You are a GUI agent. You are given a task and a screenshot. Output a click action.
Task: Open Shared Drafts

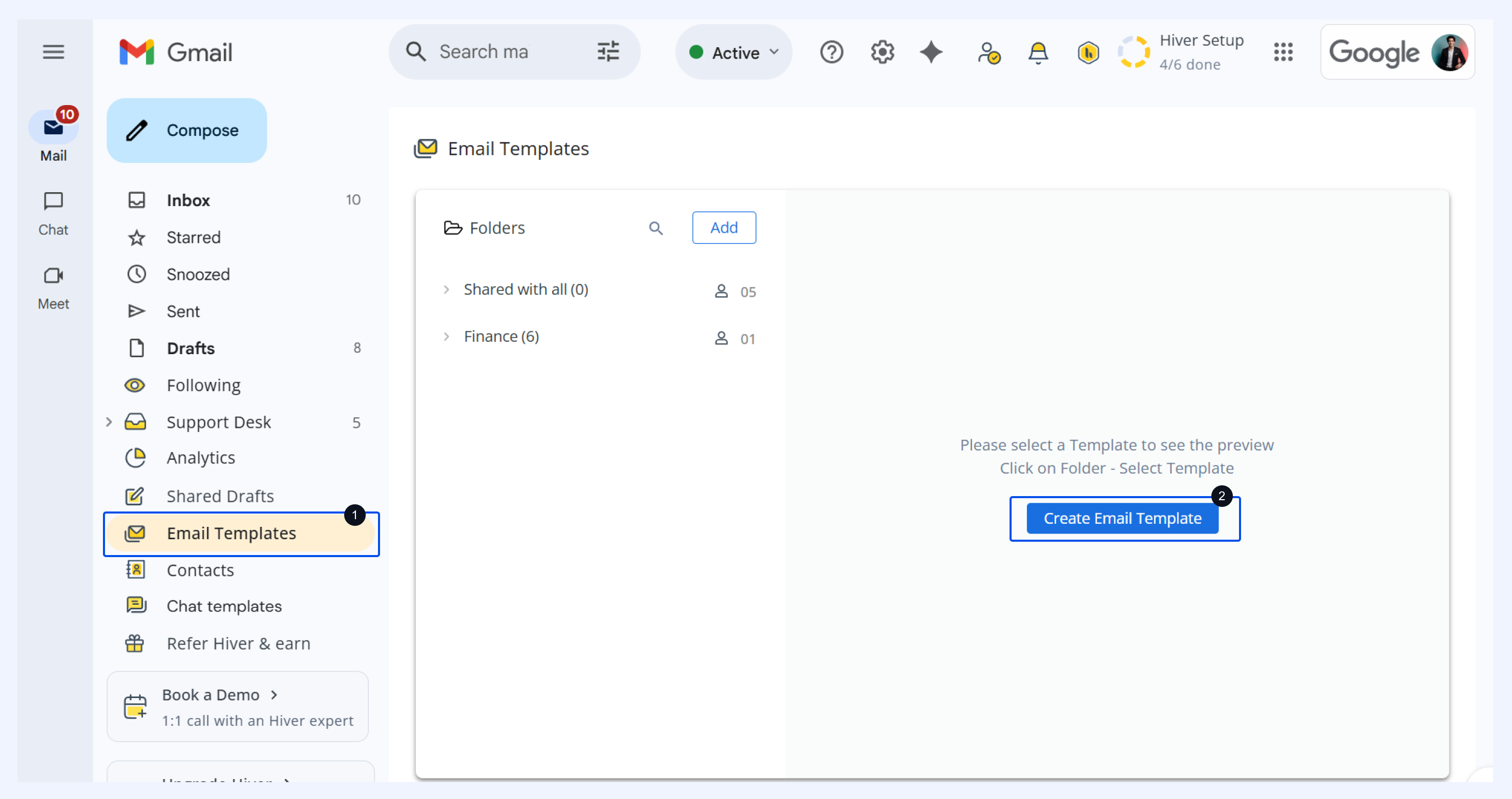(x=242, y=496)
